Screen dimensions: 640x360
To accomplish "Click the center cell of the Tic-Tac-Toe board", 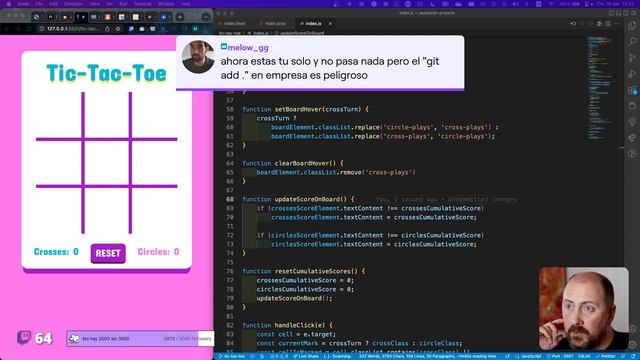I will coord(107,162).
